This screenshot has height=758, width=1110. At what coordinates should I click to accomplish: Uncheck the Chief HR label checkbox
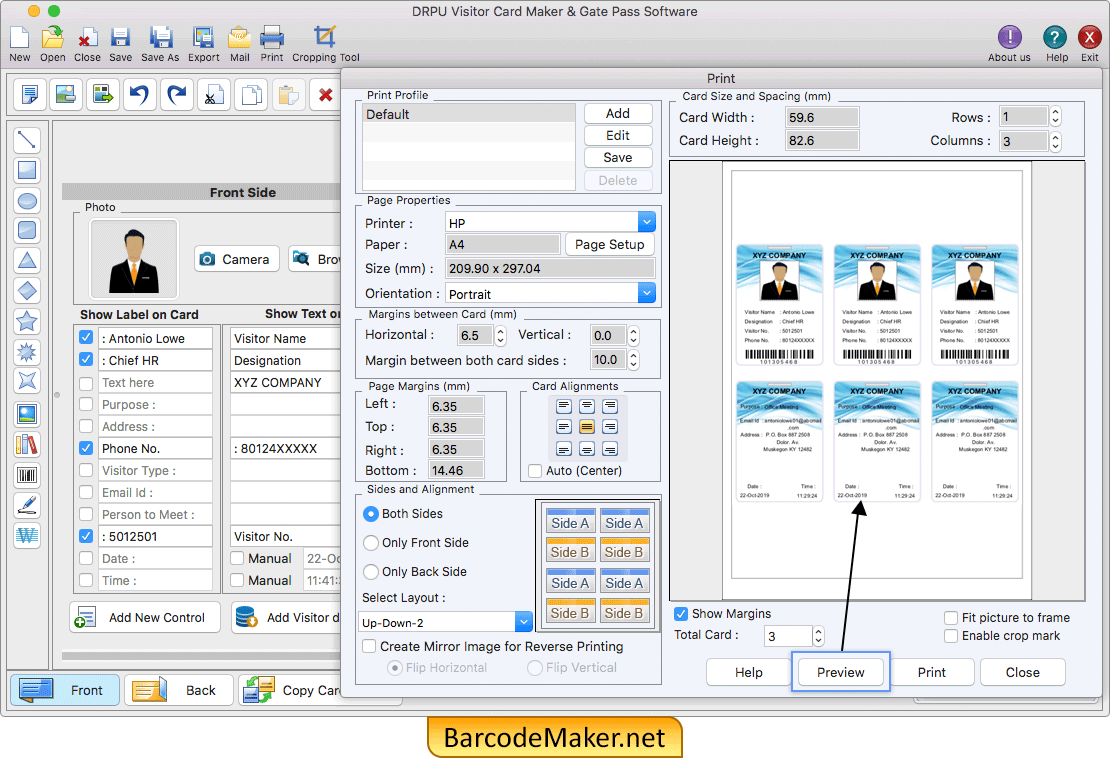[x=86, y=360]
